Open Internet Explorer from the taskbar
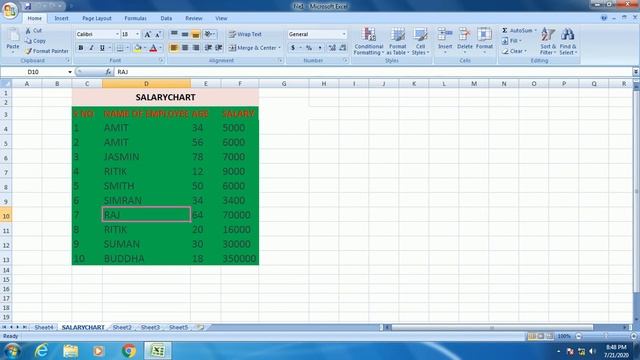The height and width of the screenshot is (360, 640). click(x=41, y=351)
